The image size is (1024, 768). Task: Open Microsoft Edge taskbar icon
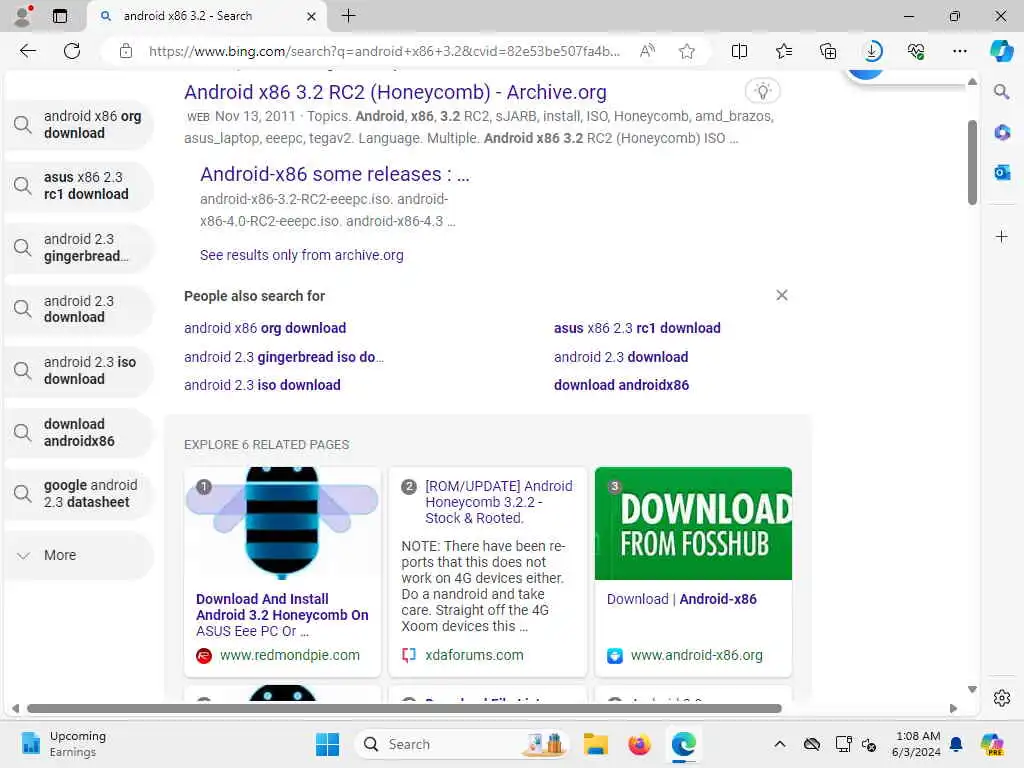(x=683, y=744)
